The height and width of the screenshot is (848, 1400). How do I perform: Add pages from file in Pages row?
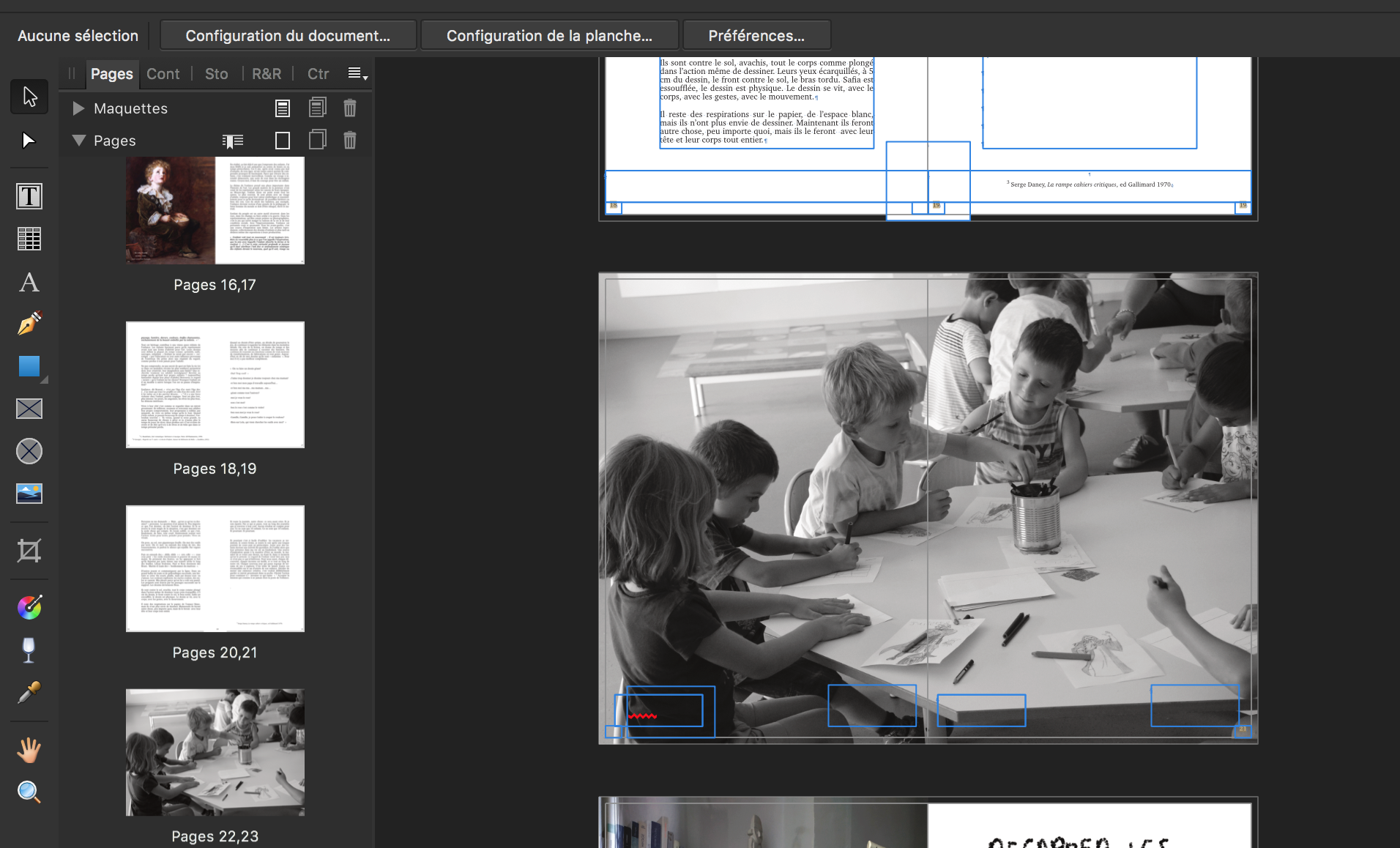click(x=233, y=141)
